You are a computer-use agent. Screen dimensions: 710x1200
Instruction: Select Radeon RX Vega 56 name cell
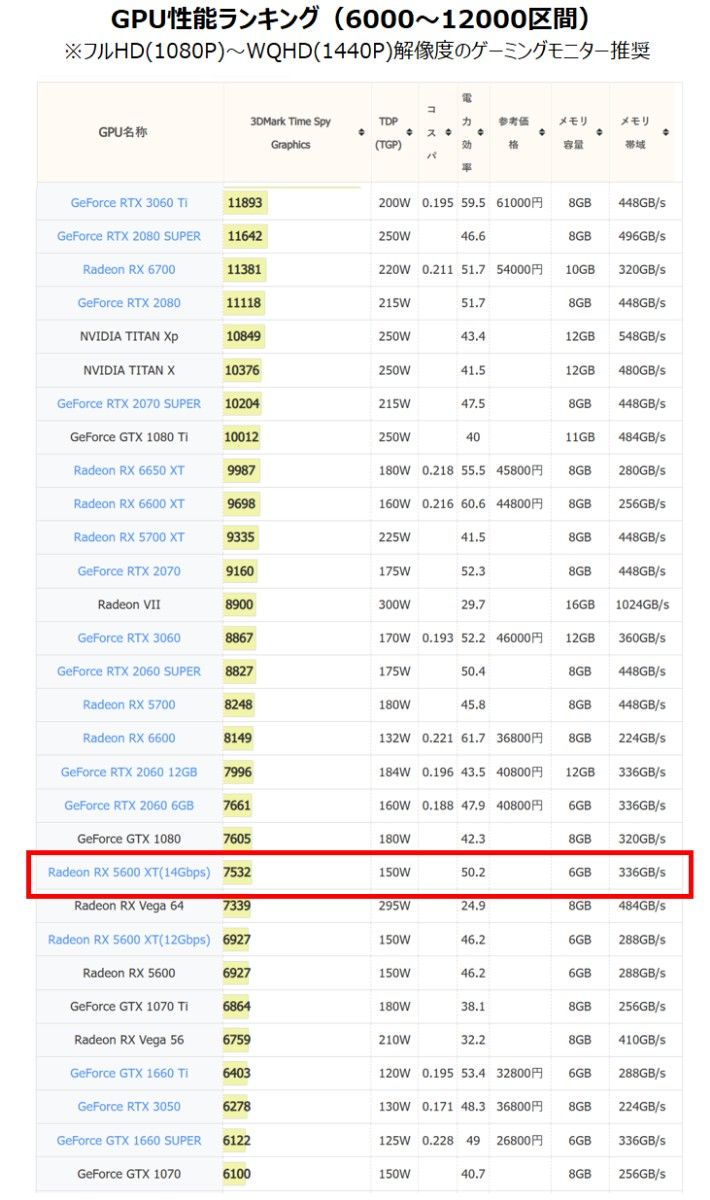tap(130, 1040)
